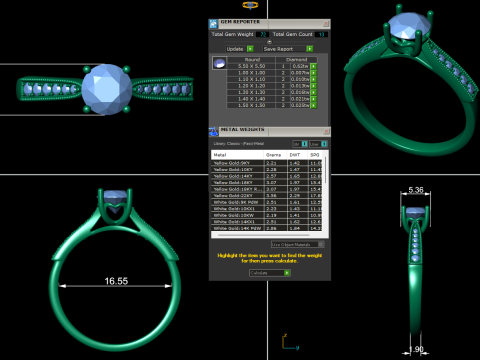Click the Use Object Materials label
Viewport: 480px width, 360px height.
[x=291, y=244]
